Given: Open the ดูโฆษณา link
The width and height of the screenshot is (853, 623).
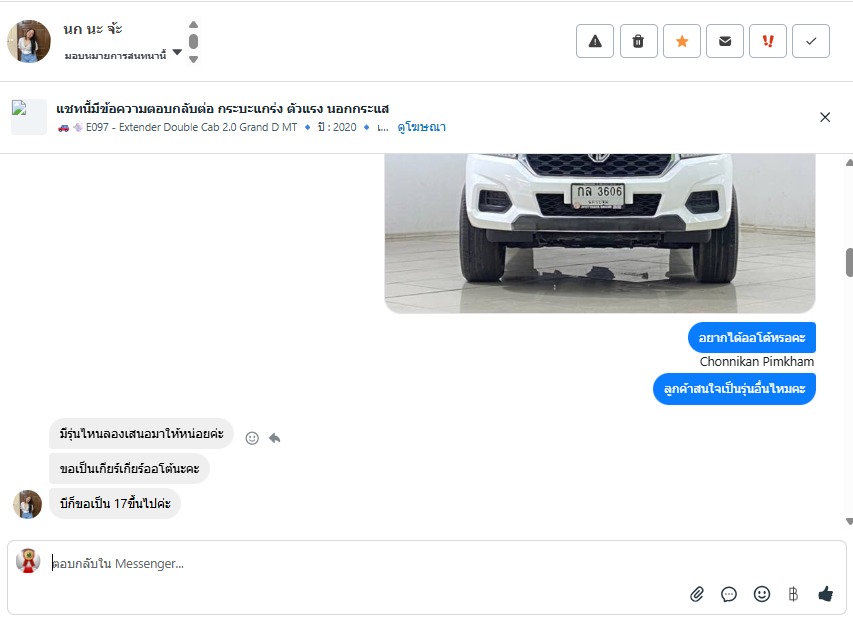Looking at the screenshot, I should (x=422, y=127).
